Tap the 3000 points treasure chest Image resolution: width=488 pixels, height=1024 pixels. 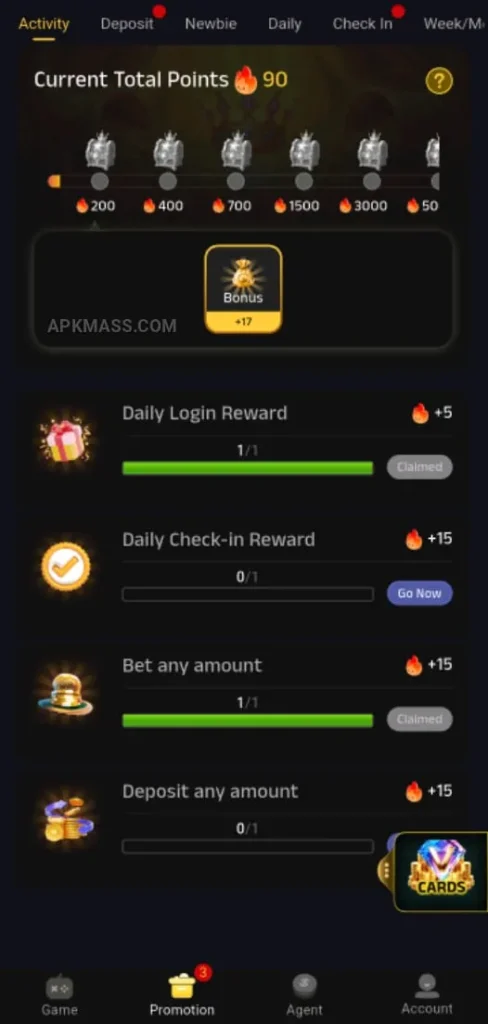[372, 150]
